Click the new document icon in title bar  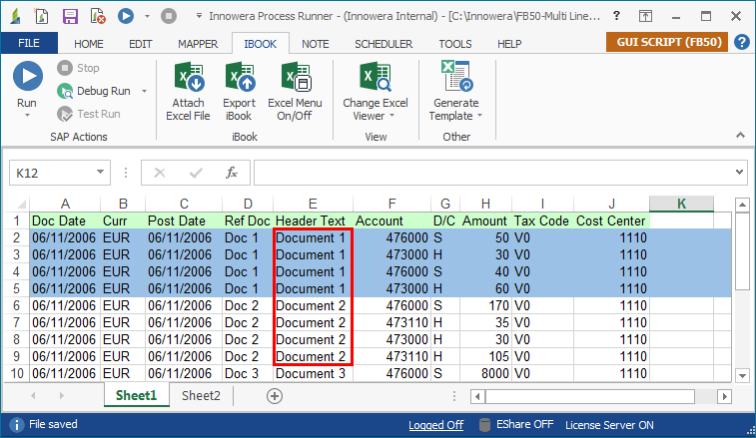[x=42, y=16]
